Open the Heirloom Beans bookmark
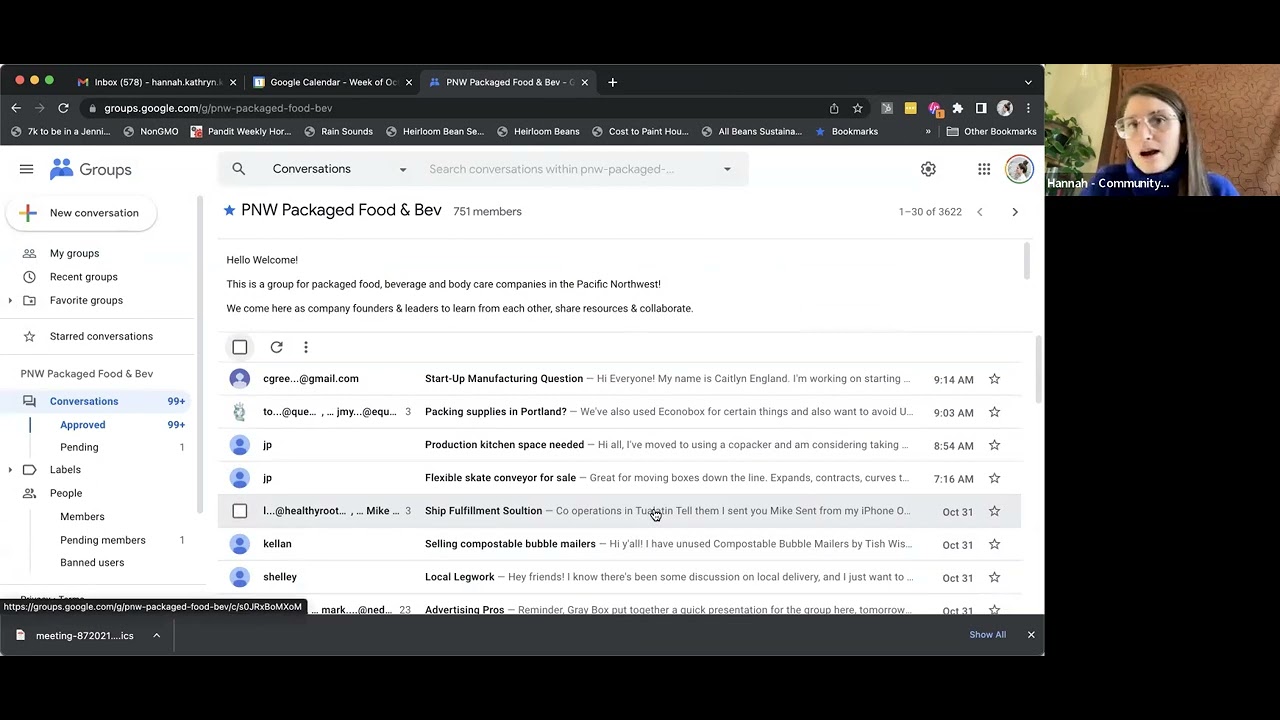The image size is (1280, 720). (x=538, y=131)
